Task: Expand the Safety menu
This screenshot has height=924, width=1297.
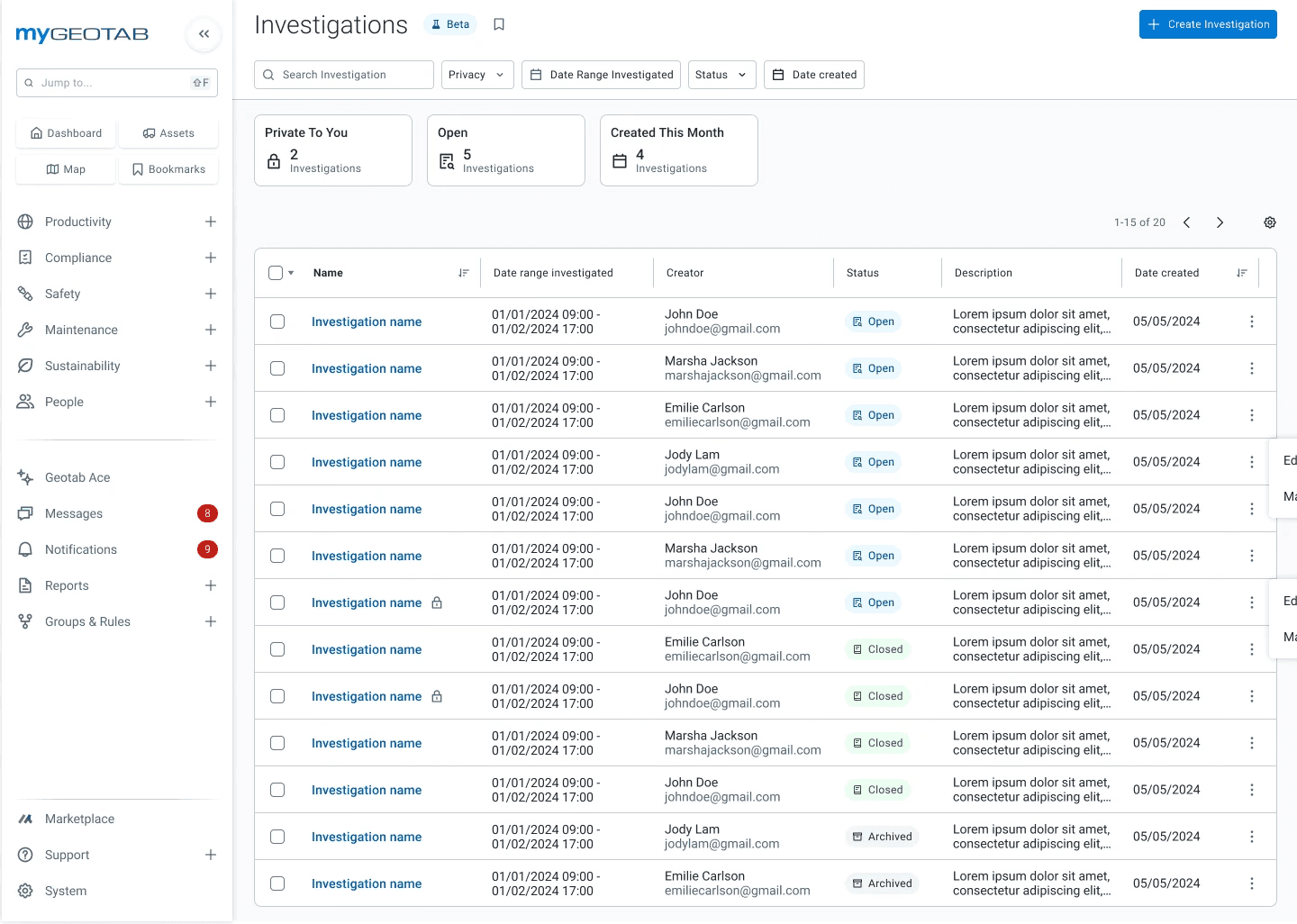Action: click(210, 294)
